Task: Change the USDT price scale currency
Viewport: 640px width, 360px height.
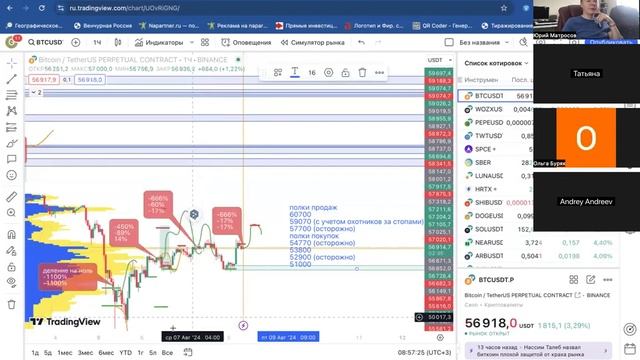Action: pos(440,60)
